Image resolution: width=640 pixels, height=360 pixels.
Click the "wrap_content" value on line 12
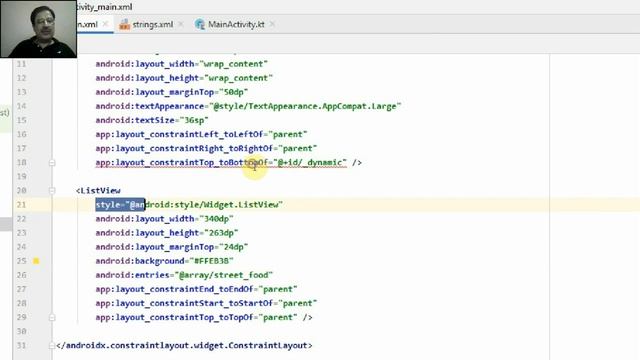point(238,78)
